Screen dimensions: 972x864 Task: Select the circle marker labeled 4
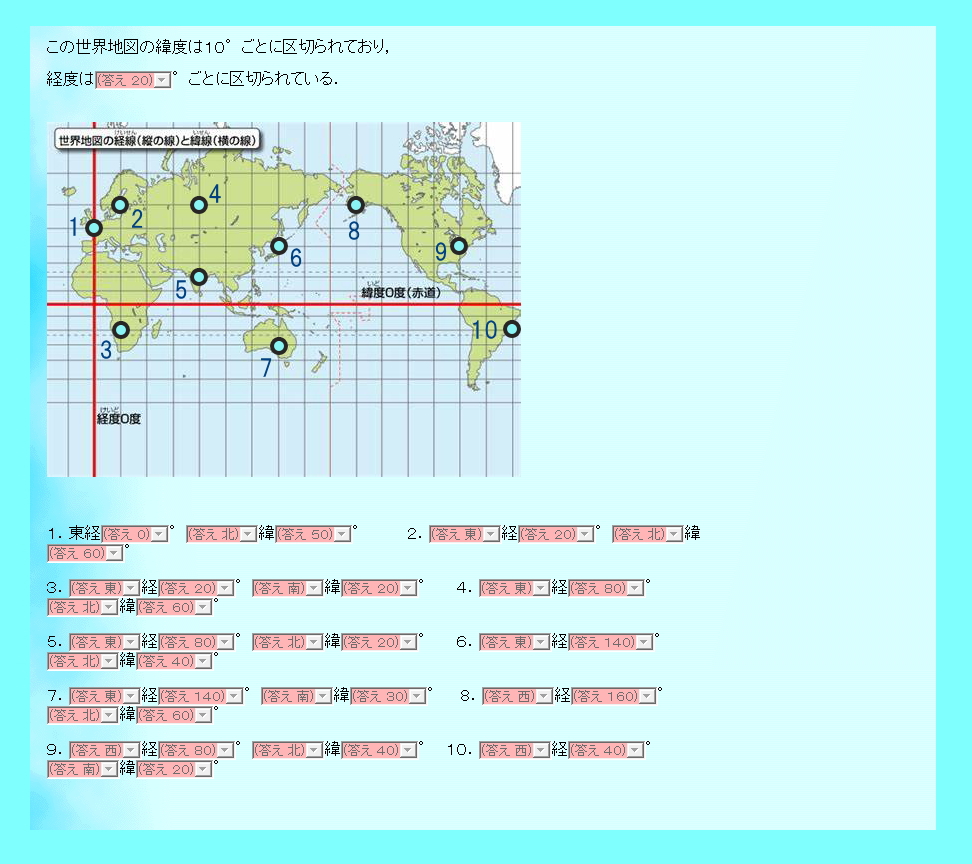(x=199, y=205)
